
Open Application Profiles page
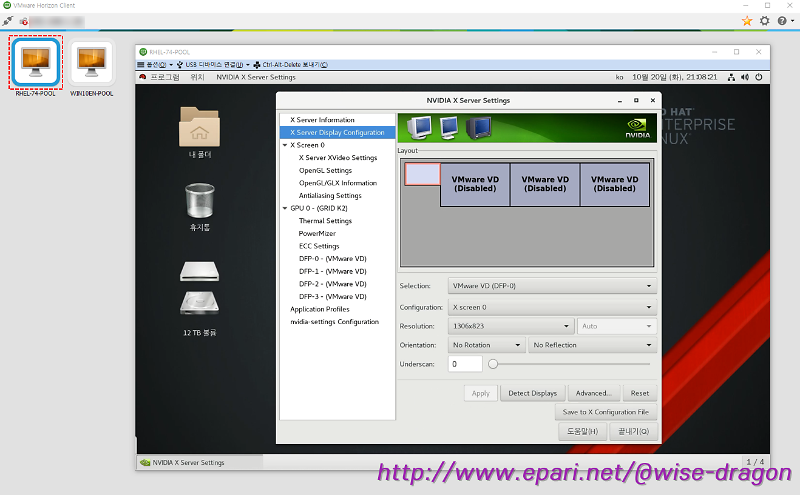[x=319, y=309]
